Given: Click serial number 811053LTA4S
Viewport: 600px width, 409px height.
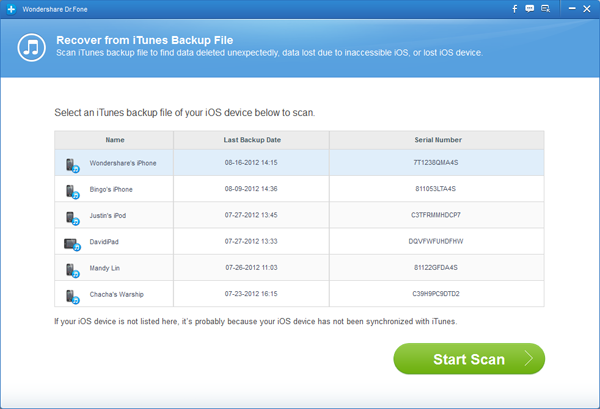Looking at the screenshot, I should pyautogui.click(x=436, y=189).
